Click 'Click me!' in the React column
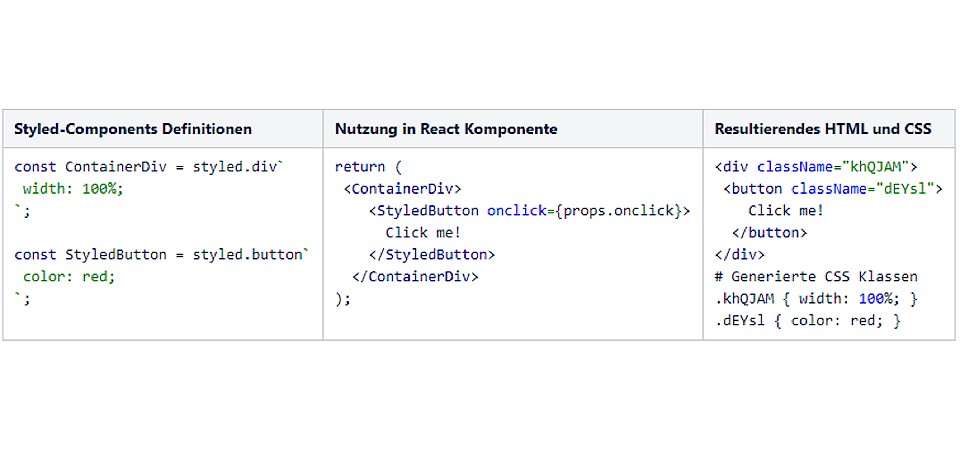960x450 pixels. coord(423,232)
